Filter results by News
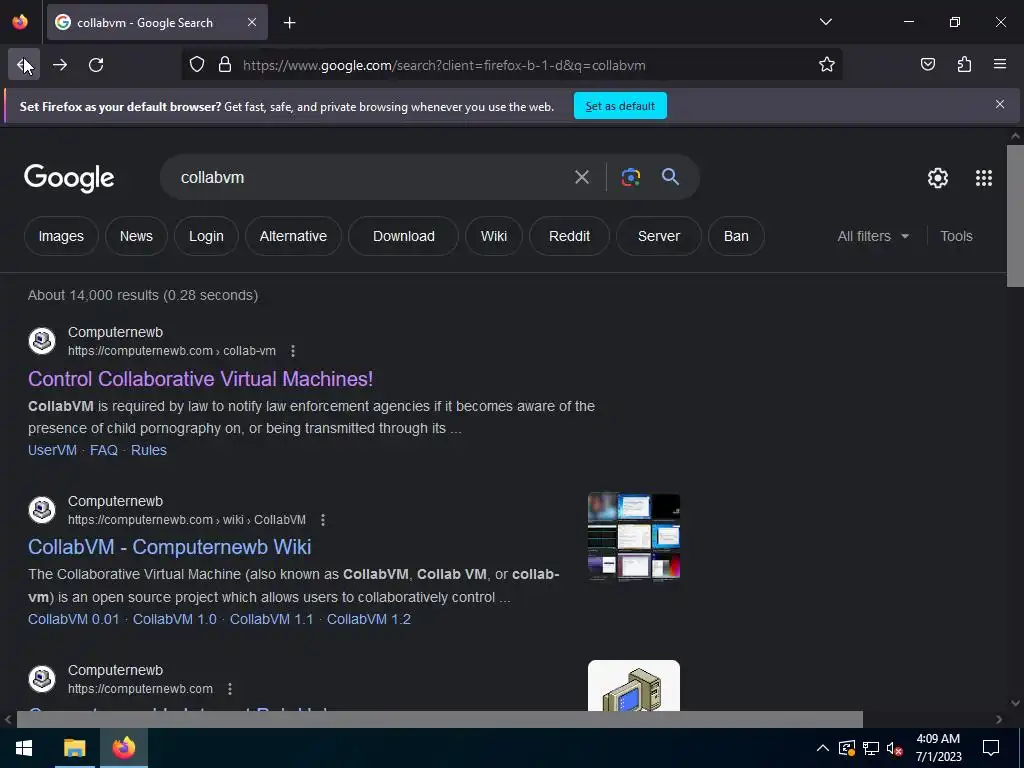1024x768 pixels. [136, 236]
